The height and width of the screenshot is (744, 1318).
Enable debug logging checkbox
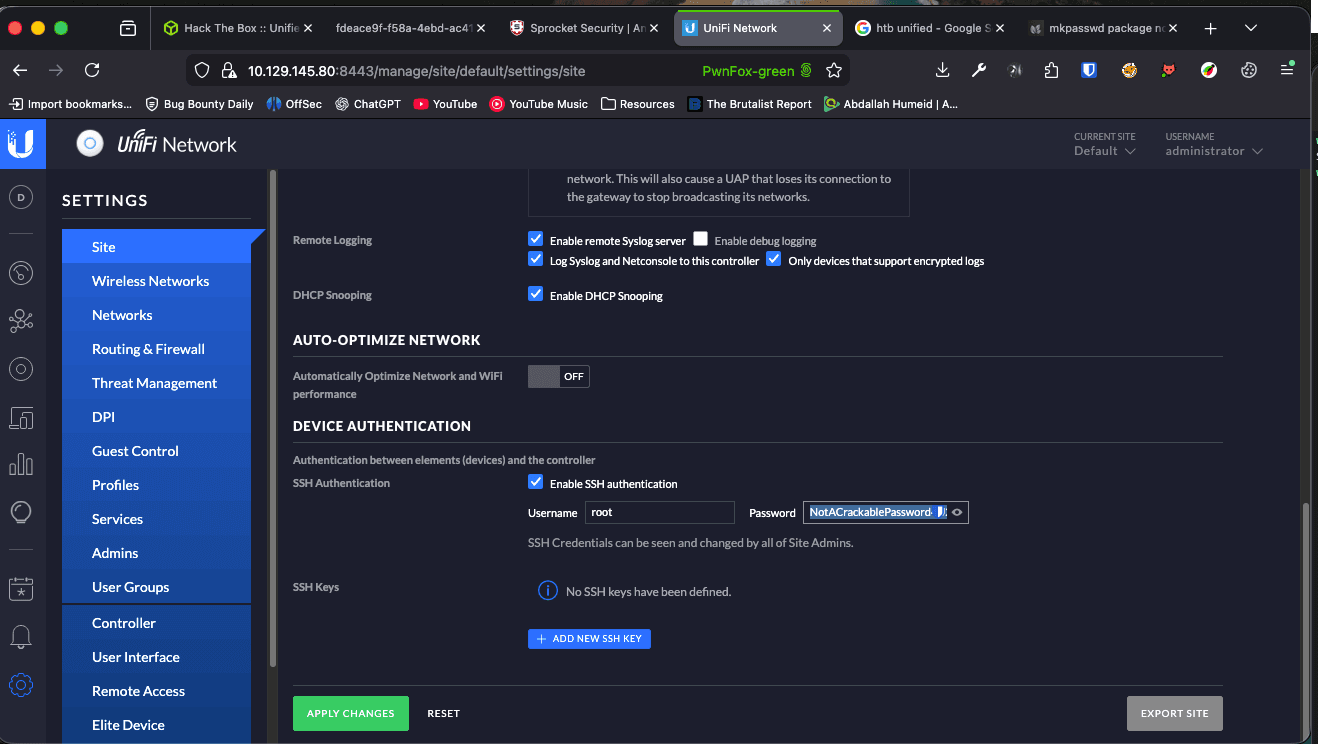coord(701,240)
